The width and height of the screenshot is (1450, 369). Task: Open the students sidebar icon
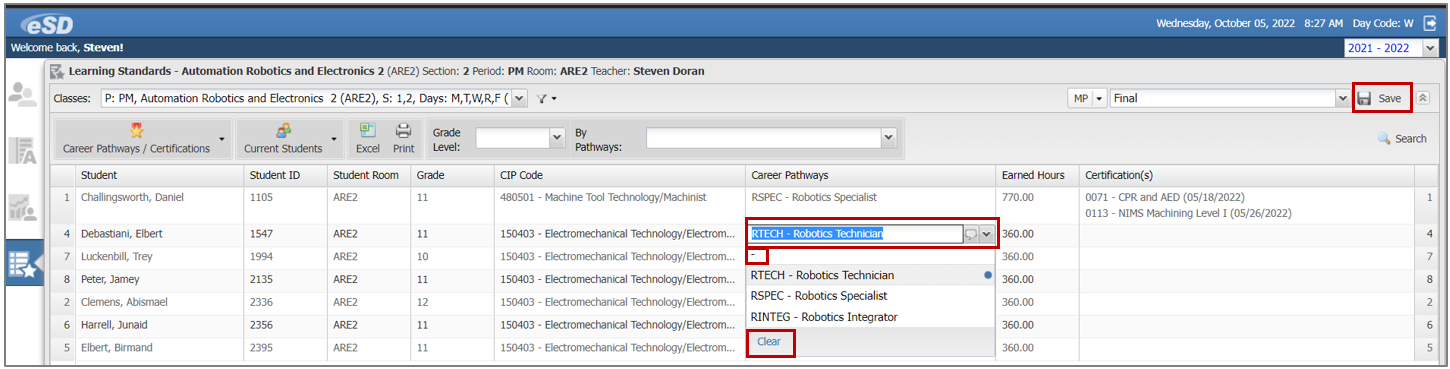click(22, 95)
